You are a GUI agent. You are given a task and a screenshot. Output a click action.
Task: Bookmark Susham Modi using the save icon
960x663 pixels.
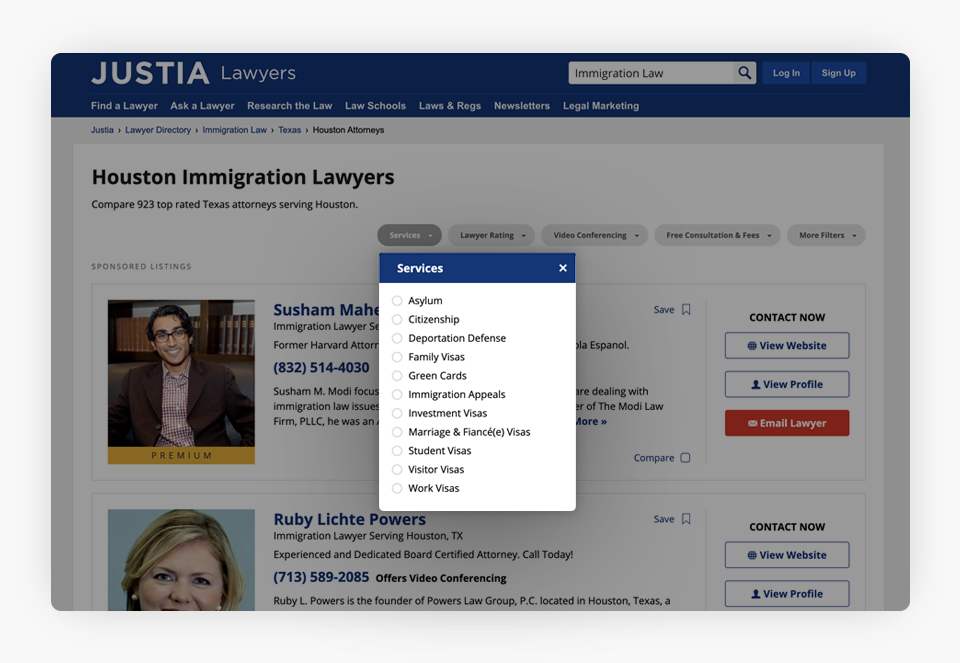pyautogui.click(x=686, y=310)
